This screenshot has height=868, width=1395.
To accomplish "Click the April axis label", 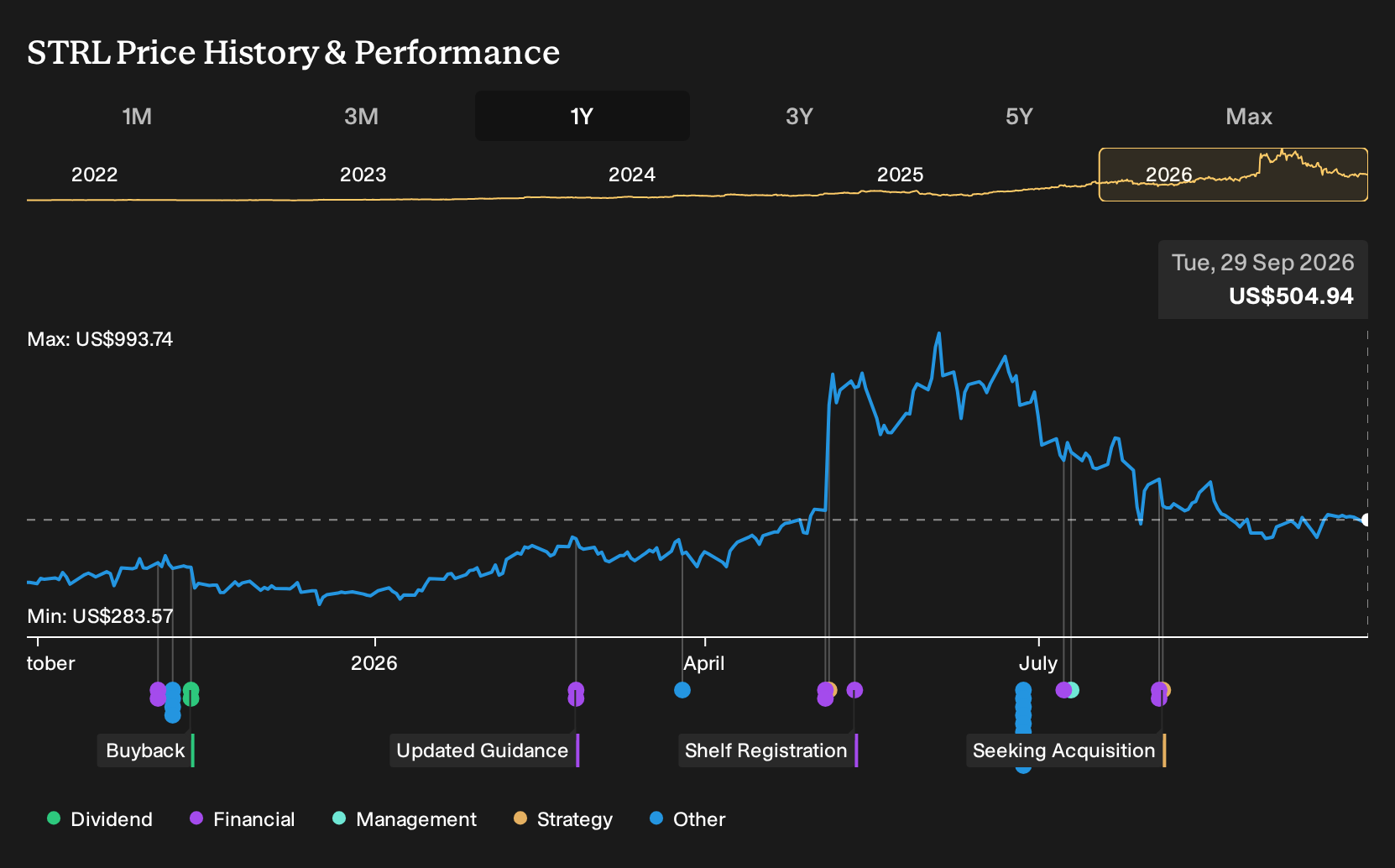I will [x=703, y=663].
